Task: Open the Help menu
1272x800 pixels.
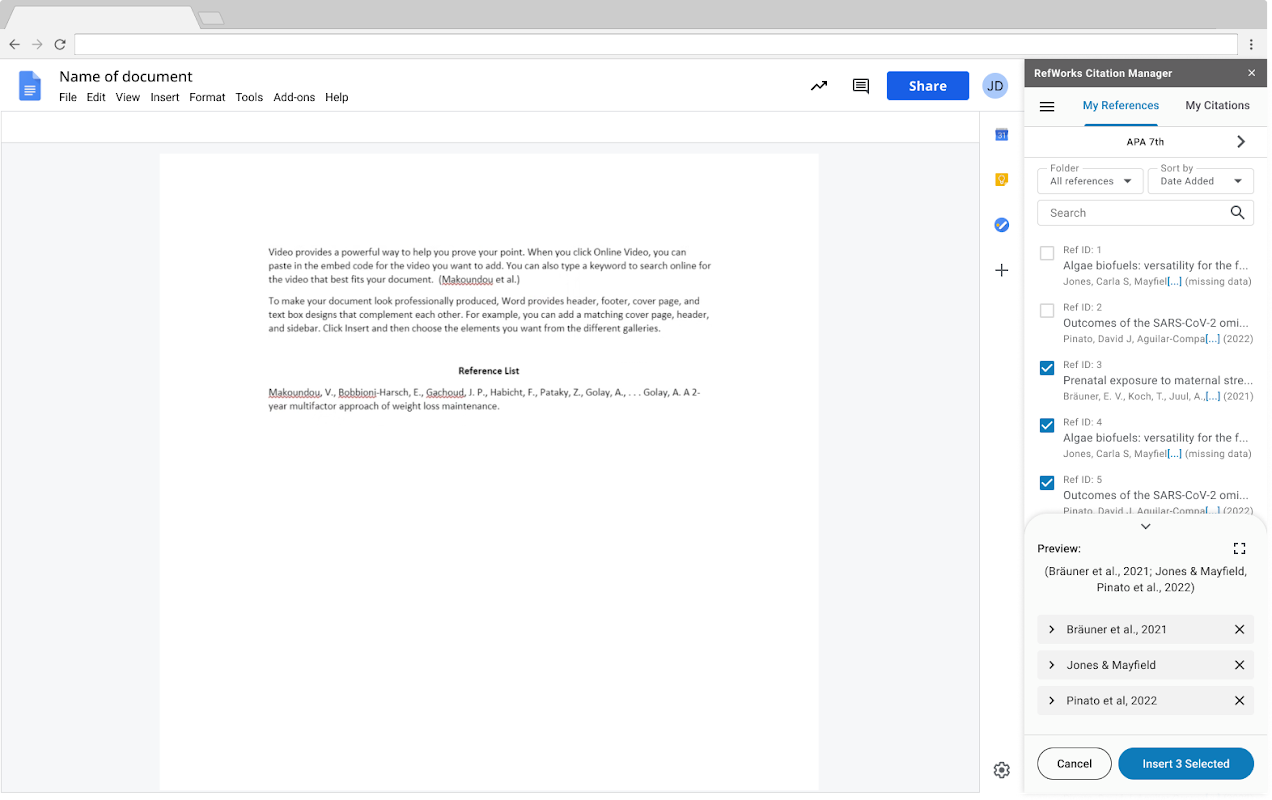Action: pyautogui.click(x=337, y=98)
